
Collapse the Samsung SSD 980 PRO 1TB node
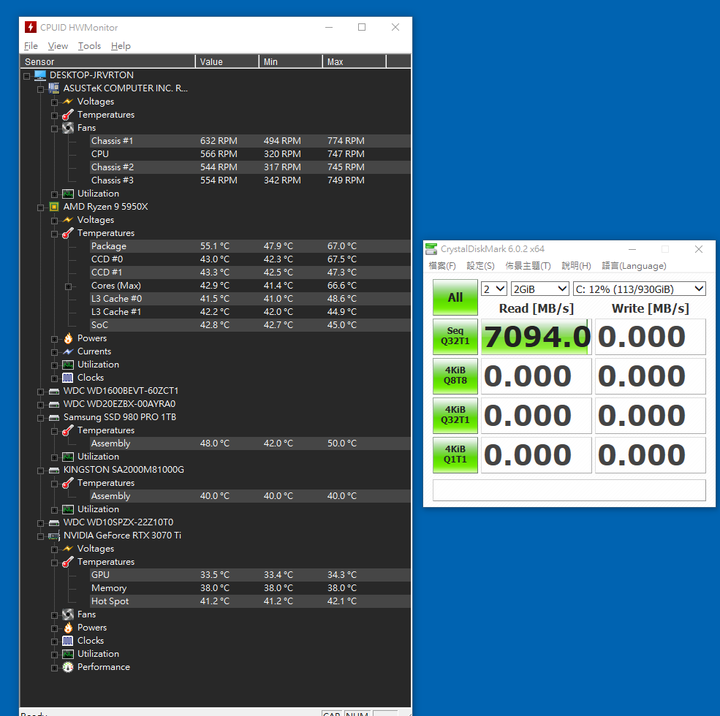[40, 418]
